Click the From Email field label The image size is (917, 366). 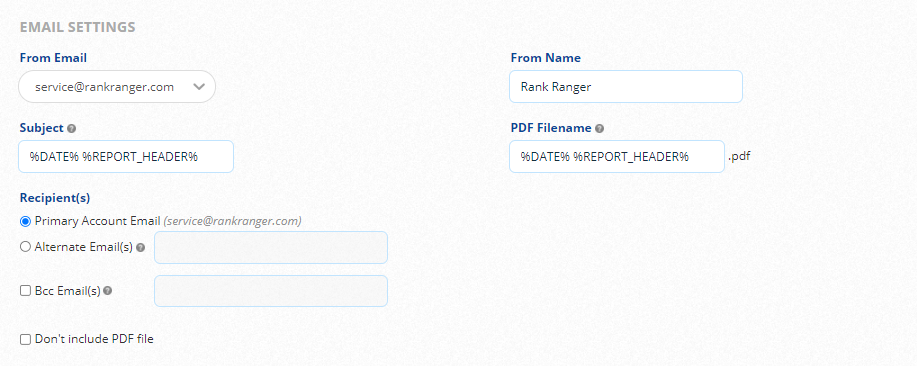[53, 58]
